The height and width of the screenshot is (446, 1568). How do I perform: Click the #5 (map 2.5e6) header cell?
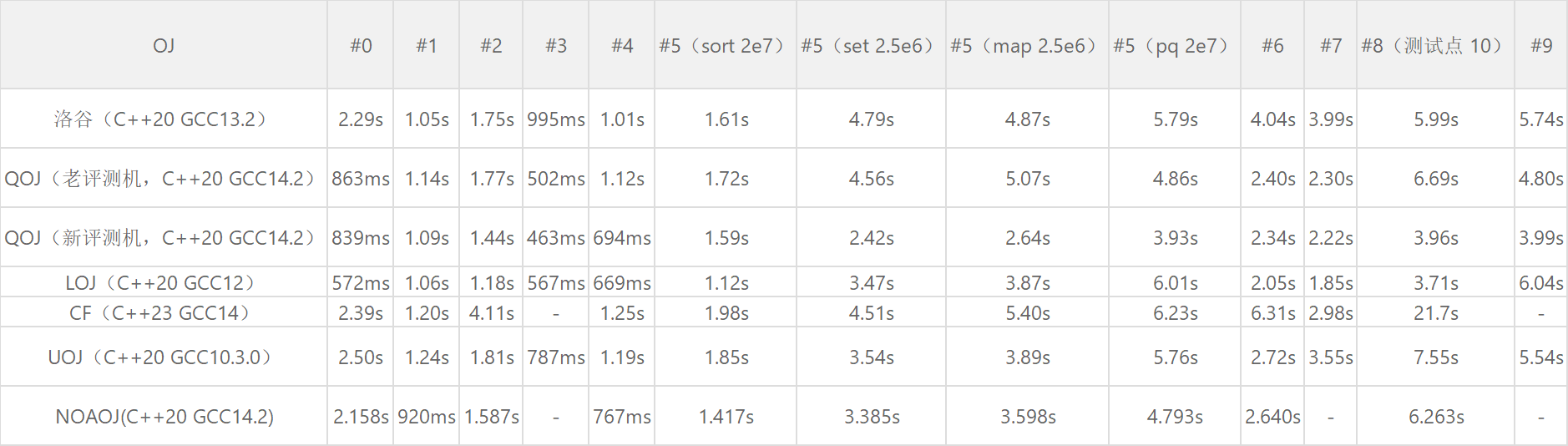[1026, 46]
